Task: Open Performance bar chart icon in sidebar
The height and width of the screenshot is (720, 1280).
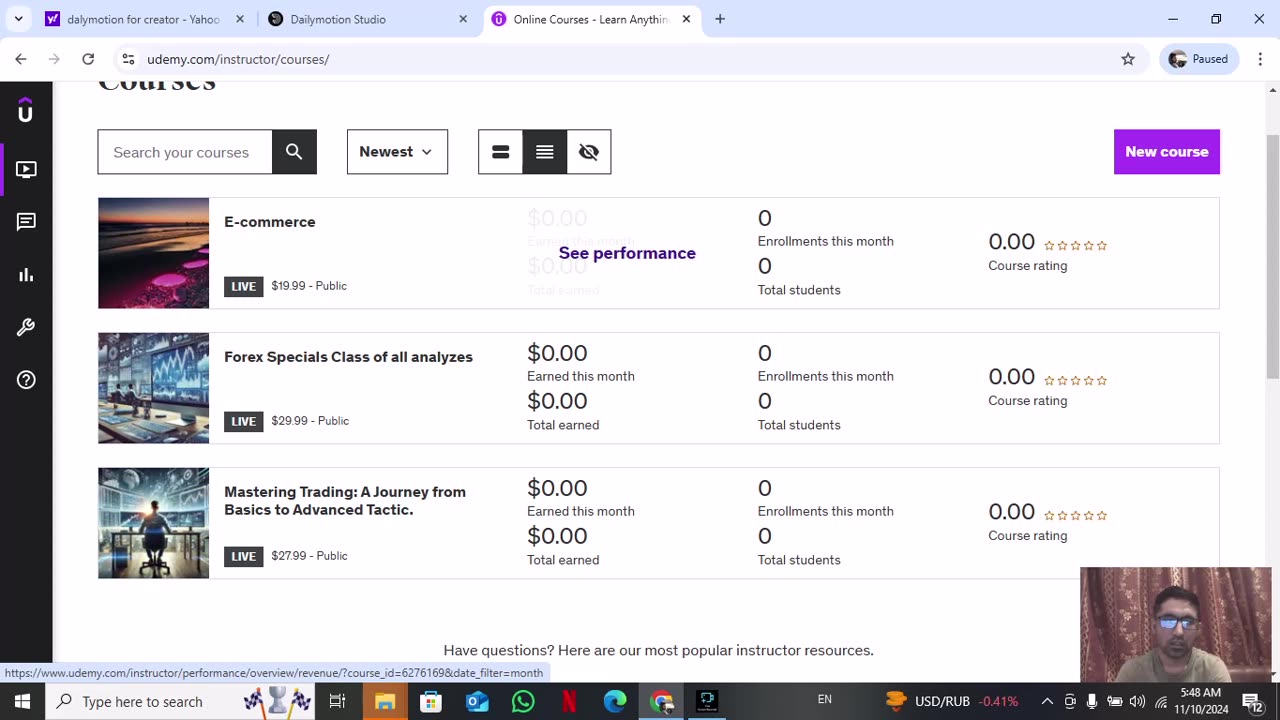Action: tap(26, 275)
